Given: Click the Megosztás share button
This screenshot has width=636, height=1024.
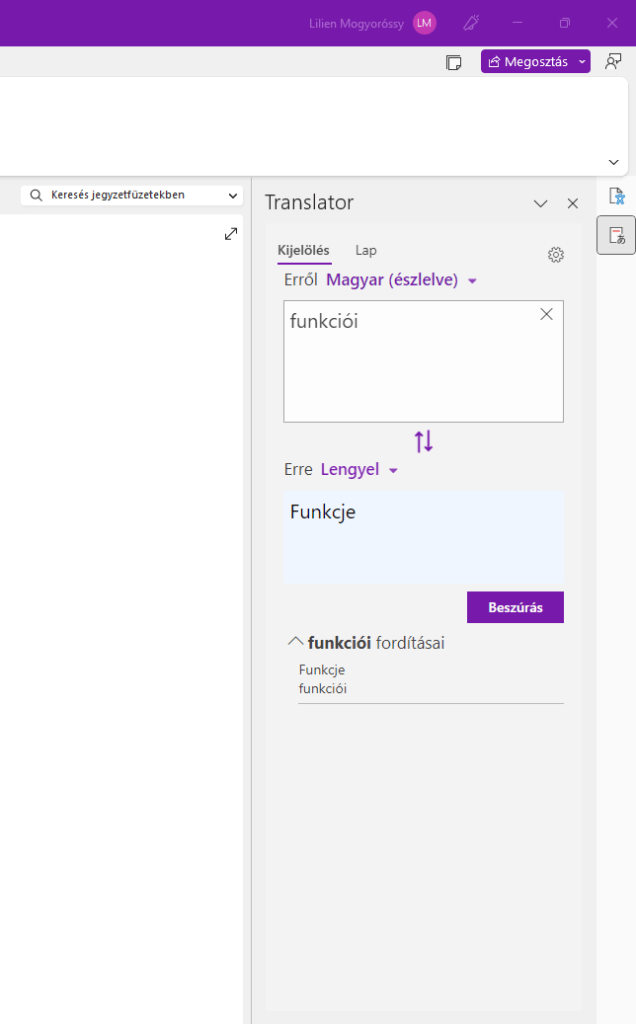Looking at the screenshot, I should [x=527, y=62].
